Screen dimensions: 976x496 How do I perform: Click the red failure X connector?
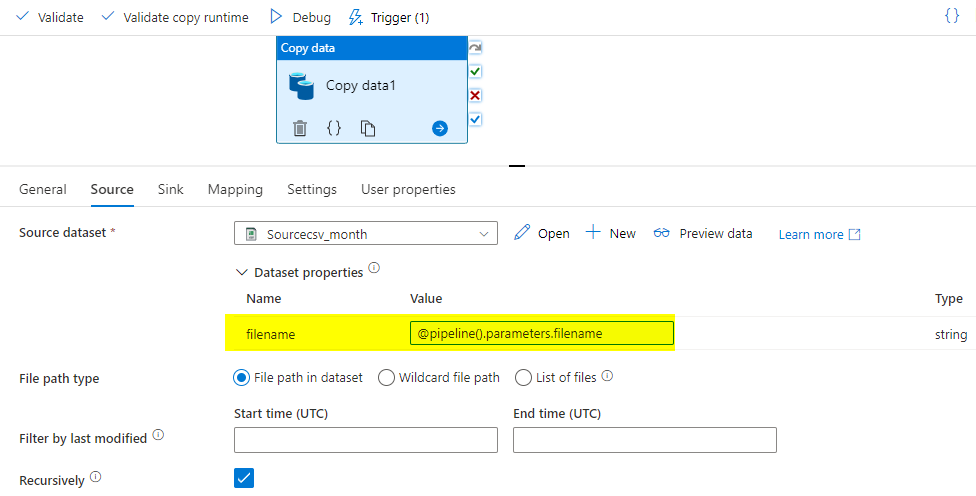(x=476, y=95)
